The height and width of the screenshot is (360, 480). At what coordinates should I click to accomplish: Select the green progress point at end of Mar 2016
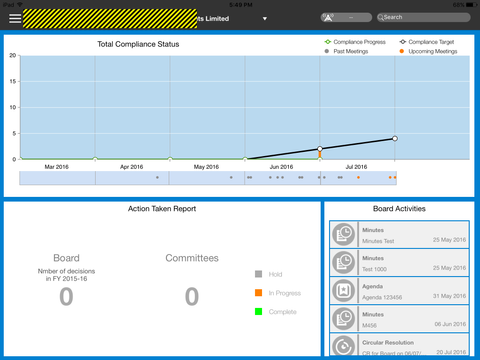click(x=95, y=159)
